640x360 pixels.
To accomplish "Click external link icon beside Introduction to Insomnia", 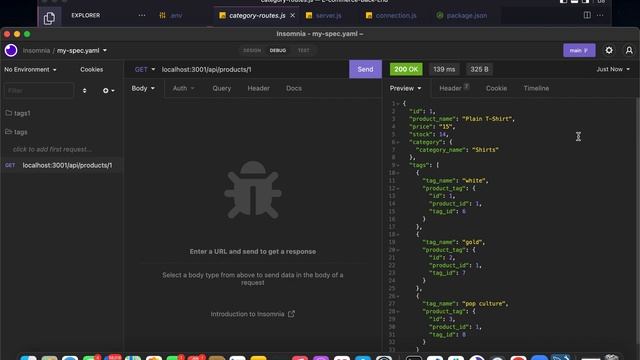I will pyautogui.click(x=291, y=314).
